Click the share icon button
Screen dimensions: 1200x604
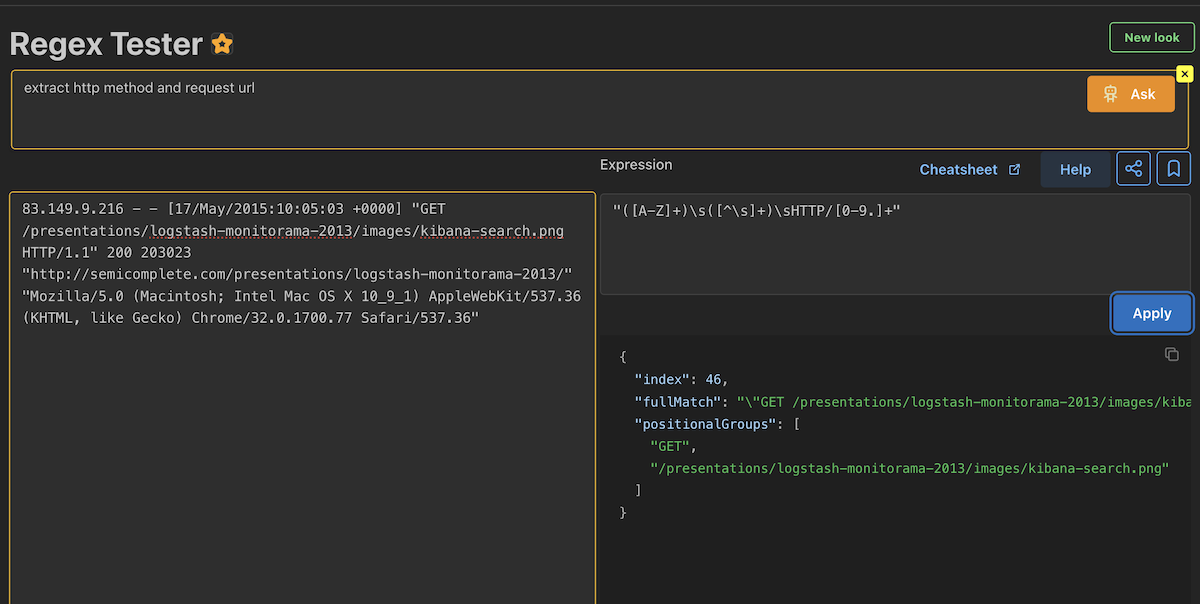[x=1134, y=169]
